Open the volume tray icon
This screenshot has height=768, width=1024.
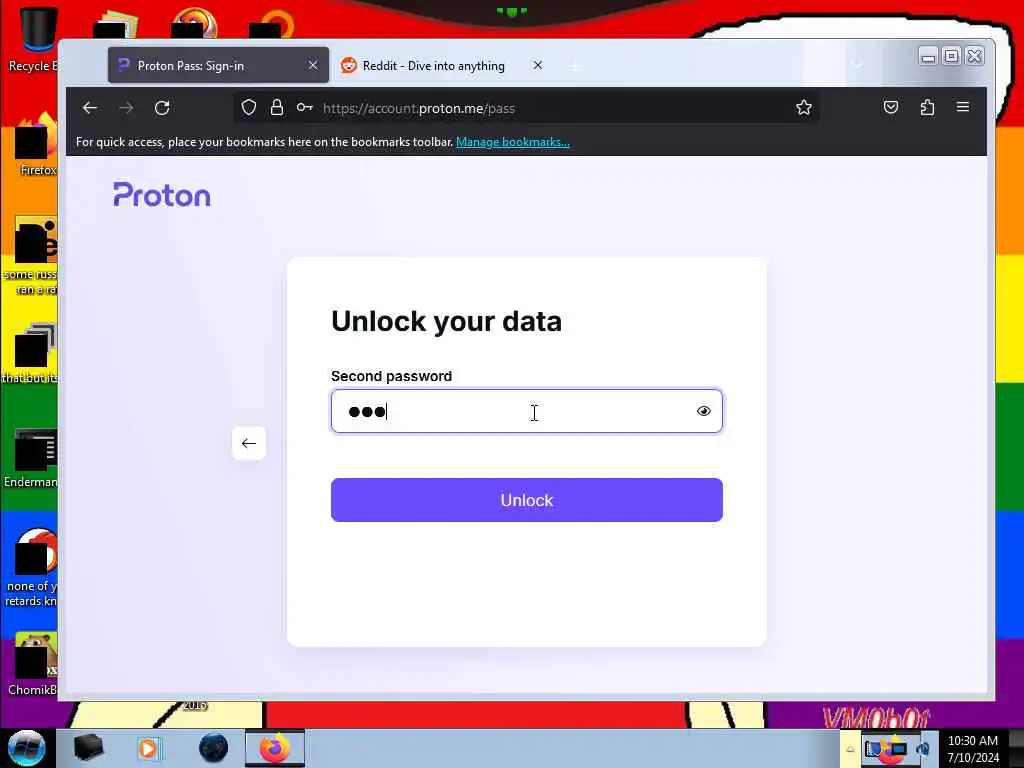coord(923,748)
